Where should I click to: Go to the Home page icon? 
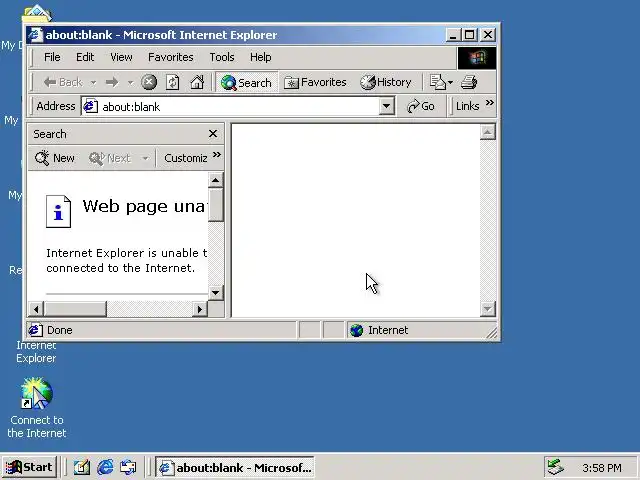[x=197, y=82]
